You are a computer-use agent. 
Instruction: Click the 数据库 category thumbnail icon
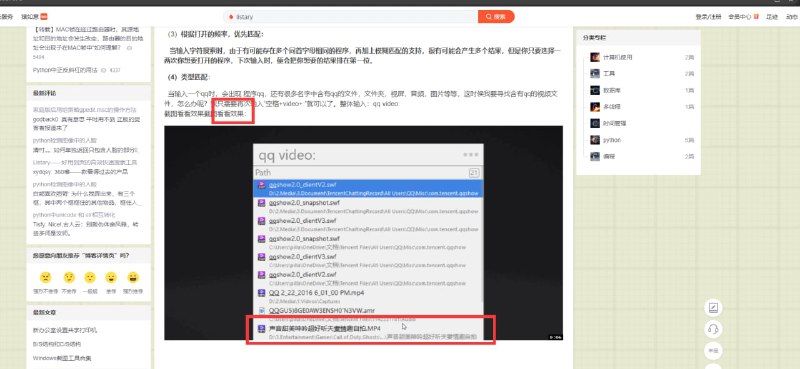pos(595,90)
